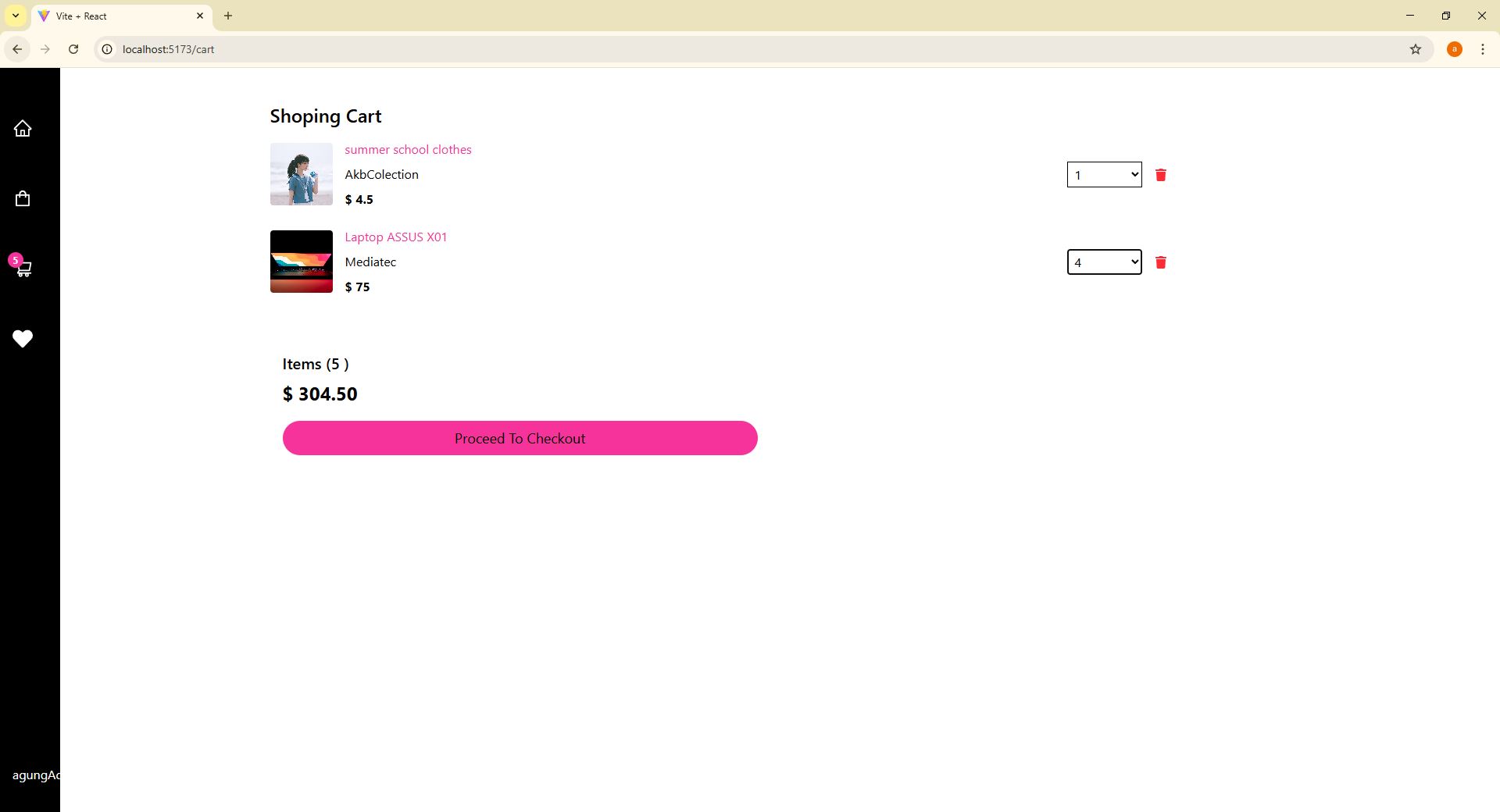The width and height of the screenshot is (1500, 812).
Task: Open the summer school clothes product link
Action: [x=408, y=149]
